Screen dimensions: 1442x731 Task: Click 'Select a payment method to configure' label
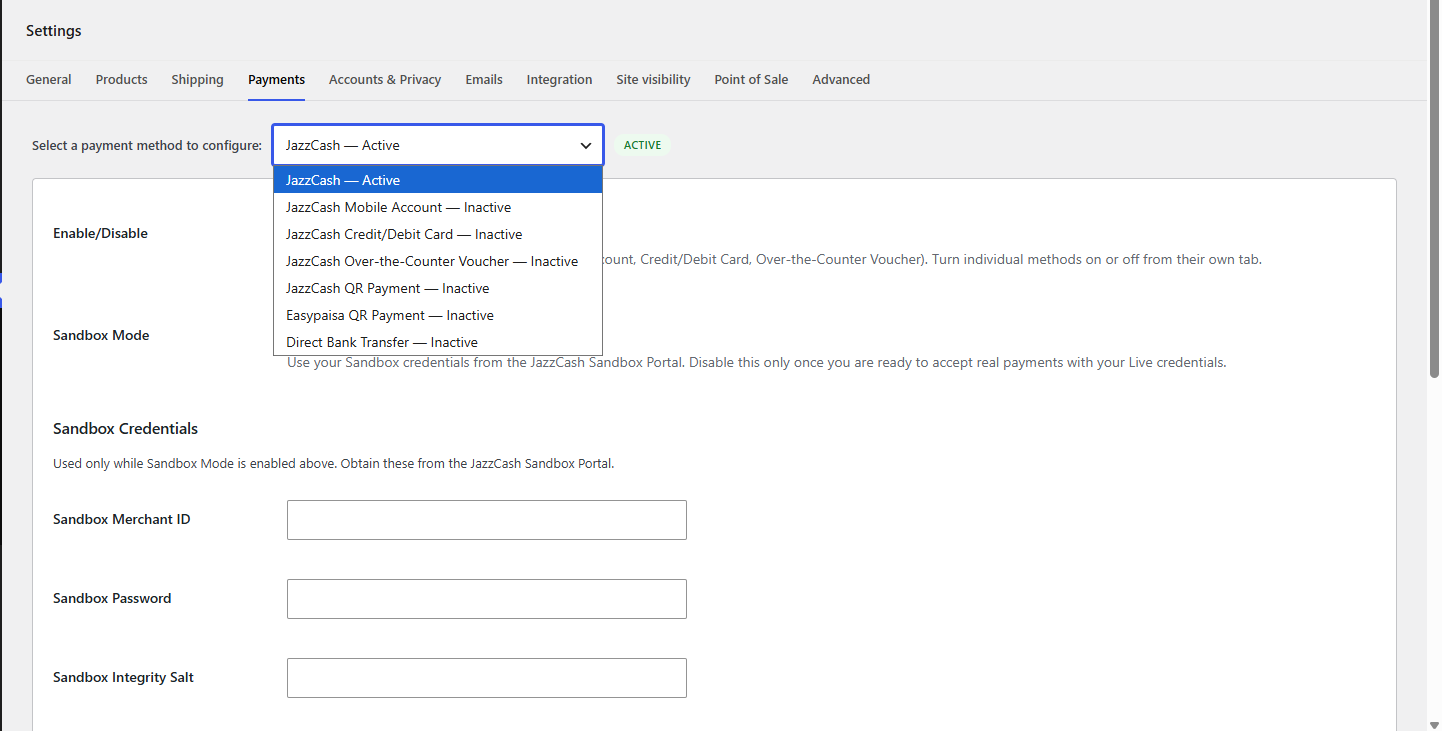147,145
